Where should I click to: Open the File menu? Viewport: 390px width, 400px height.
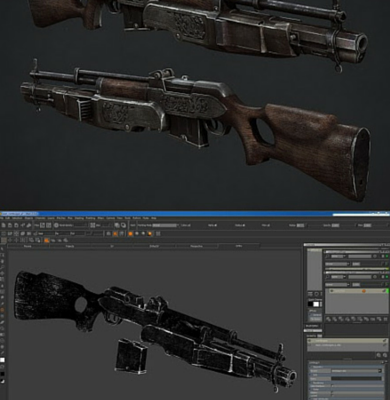click(1, 218)
